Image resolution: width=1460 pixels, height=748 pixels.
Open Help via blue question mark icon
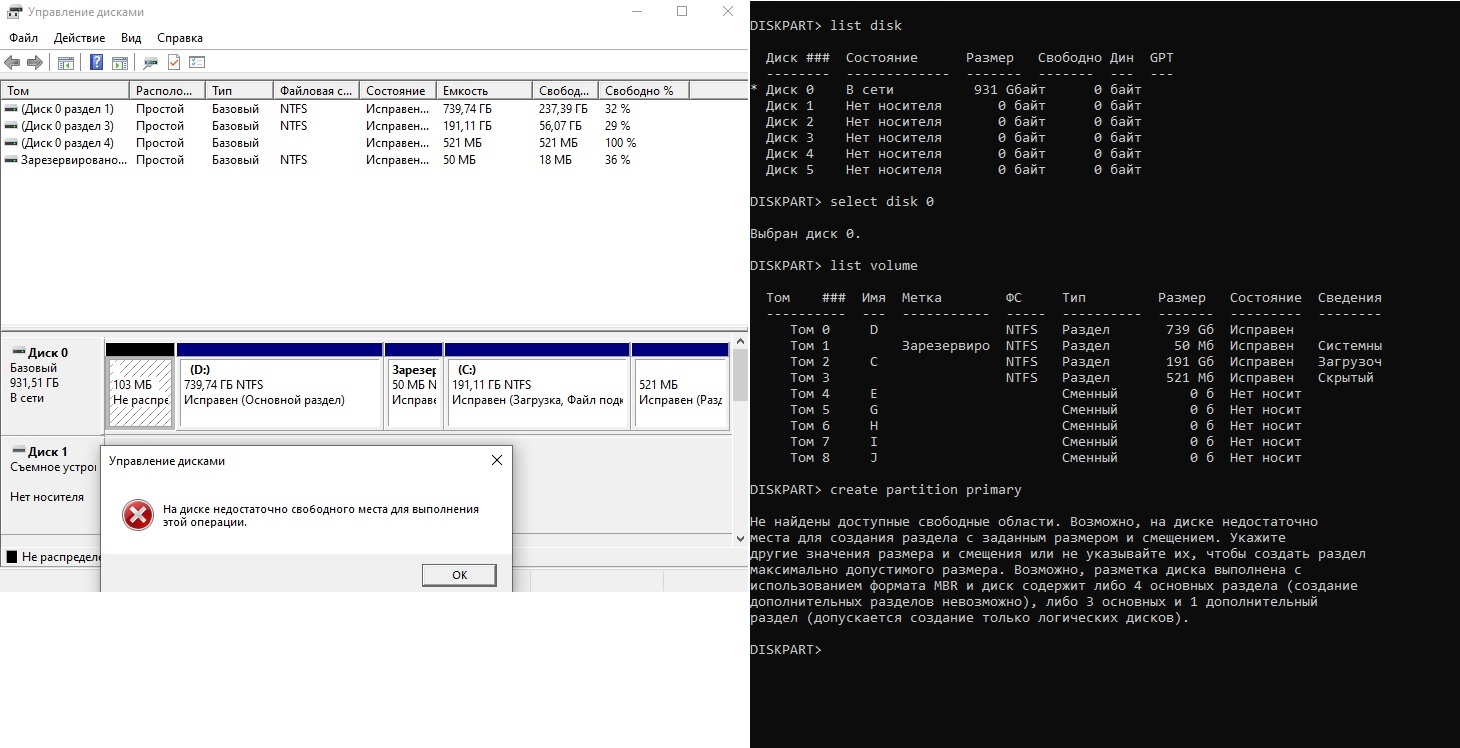(x=97, y=63)
